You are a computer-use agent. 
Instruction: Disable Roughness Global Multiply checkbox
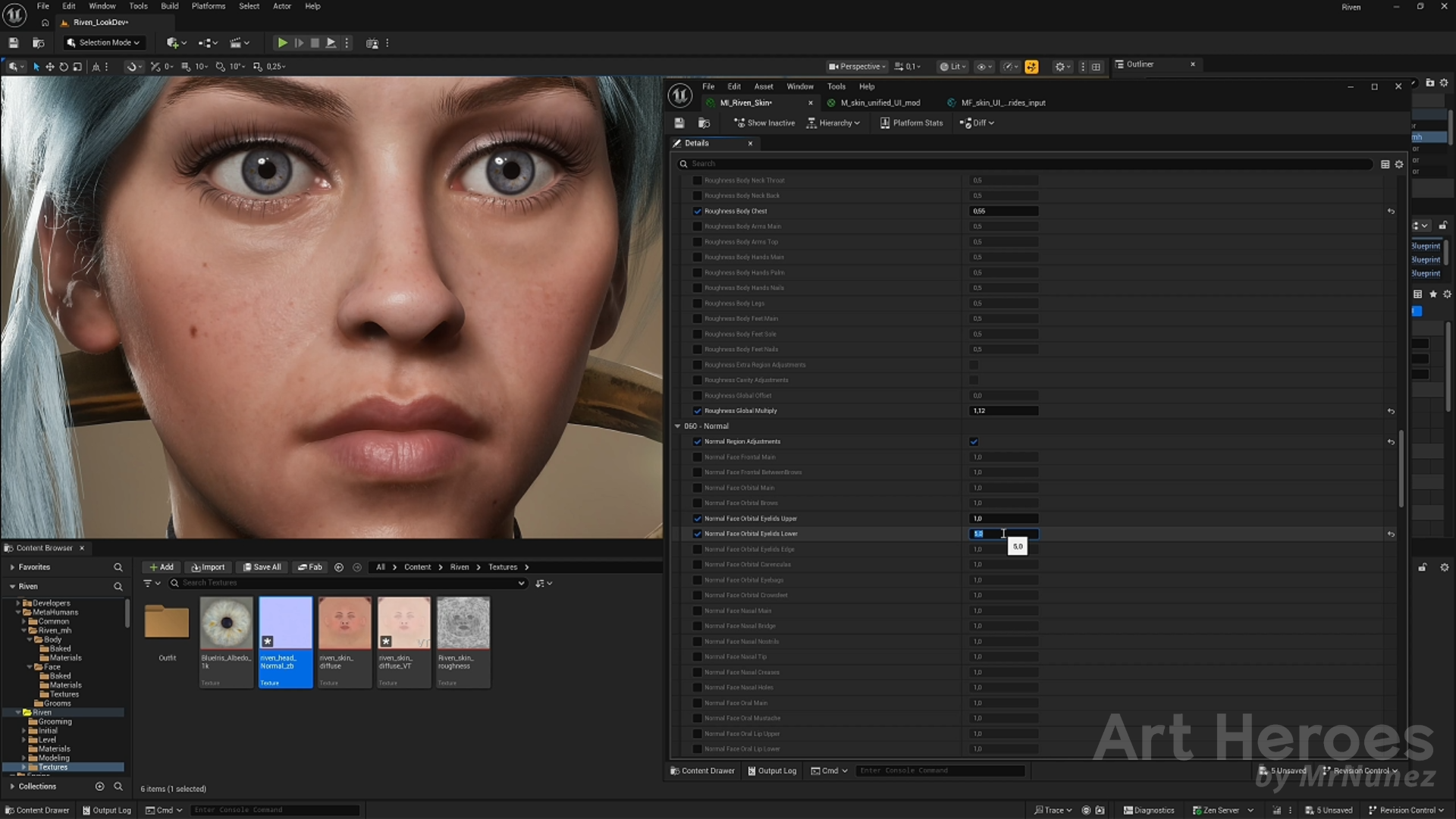point(698,411)
